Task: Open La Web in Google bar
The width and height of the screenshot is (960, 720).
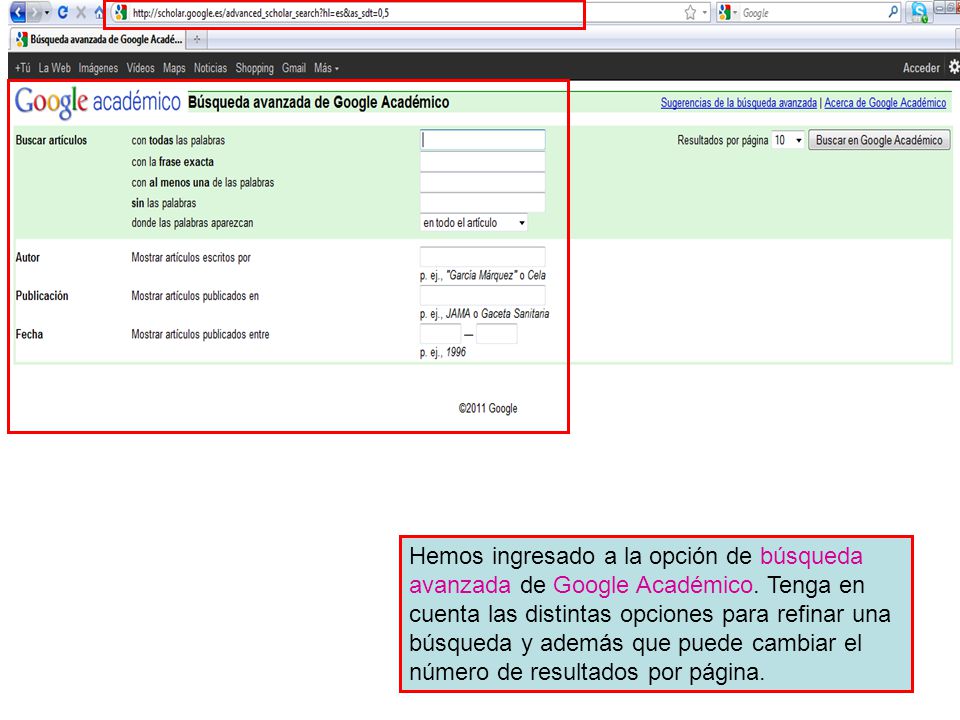Action: pos(54,68)
